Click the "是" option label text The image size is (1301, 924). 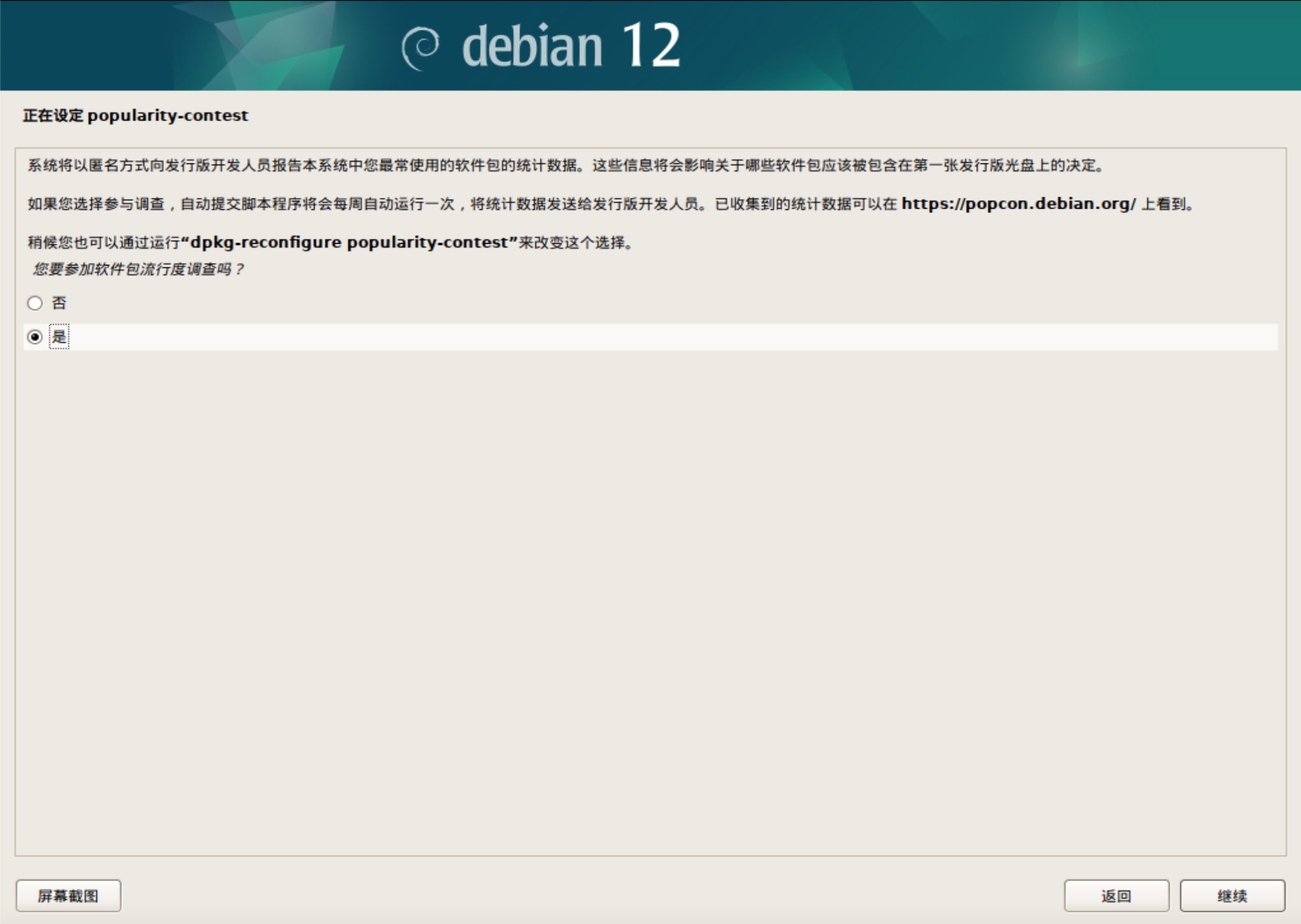tap(59, 337)
